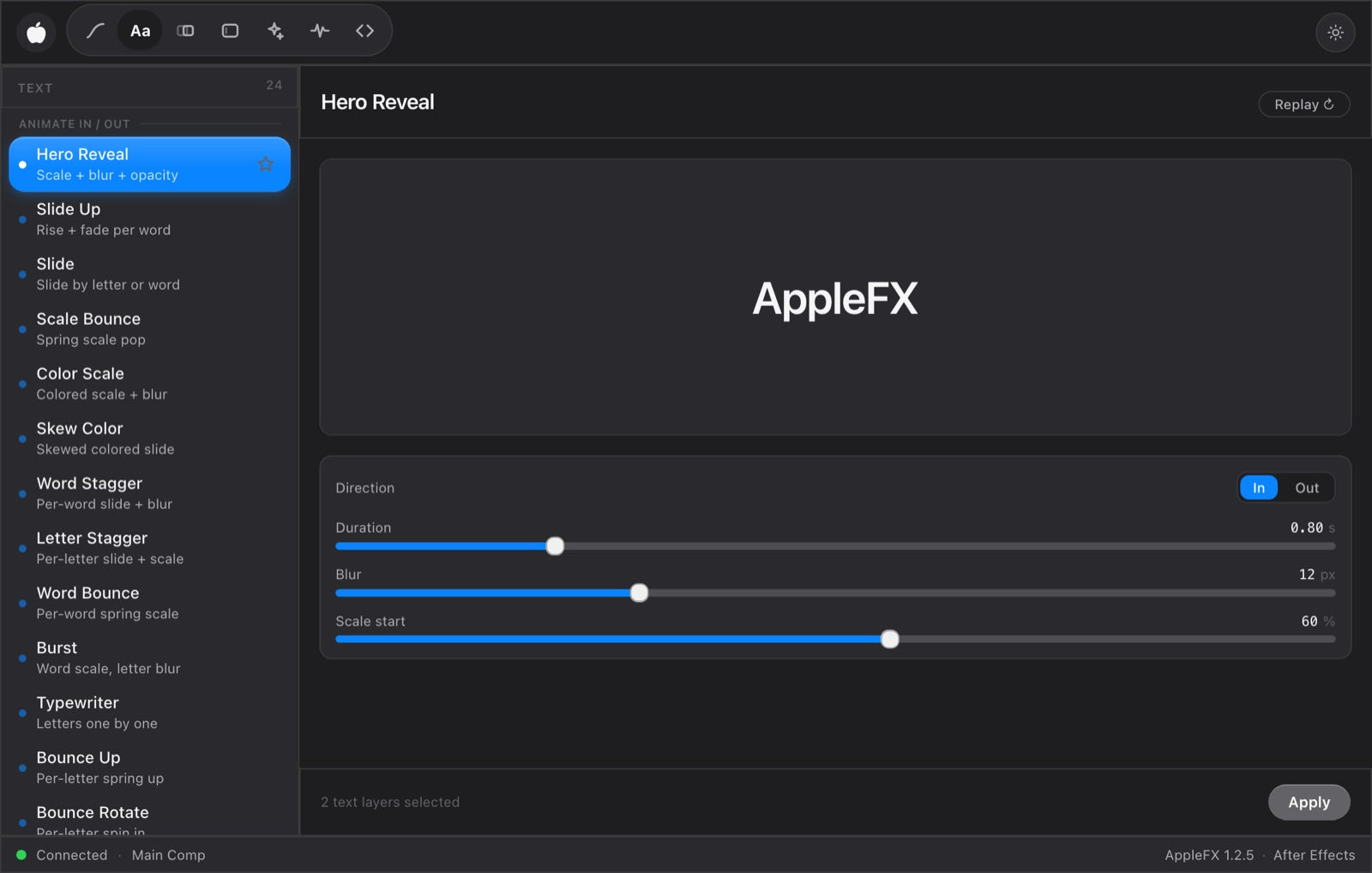Select the Word Bounce preset
The width and height of the screenshot is (1372, 873).
coord(149,603)
